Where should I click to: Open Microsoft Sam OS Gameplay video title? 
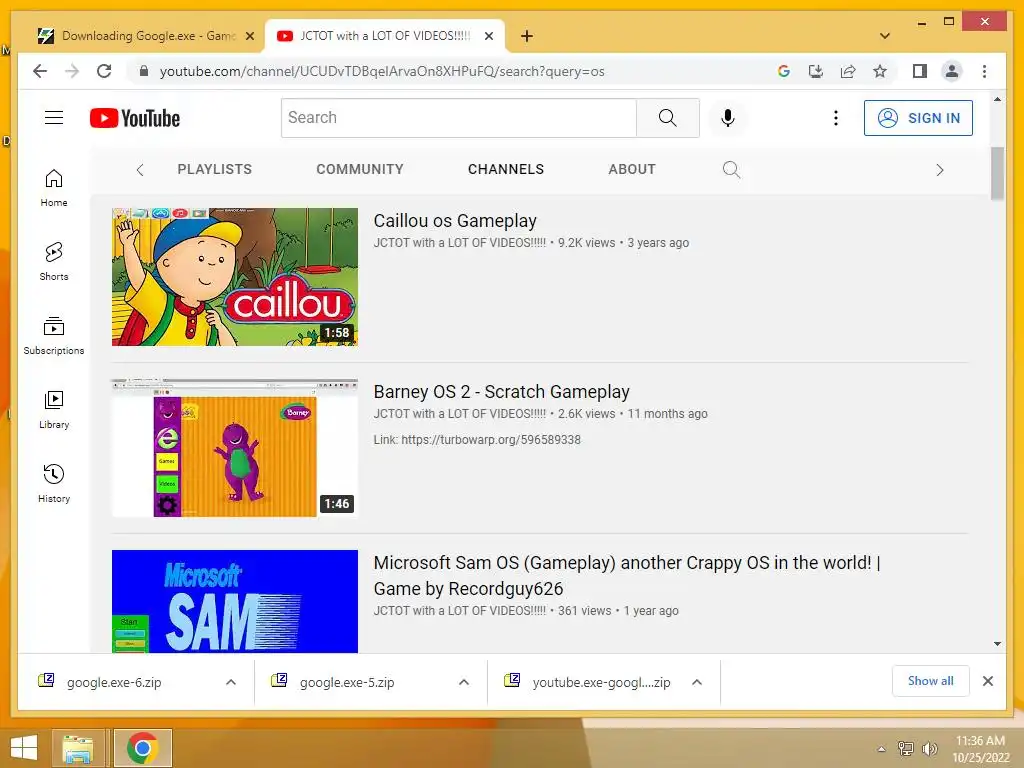tap(626, 575)
